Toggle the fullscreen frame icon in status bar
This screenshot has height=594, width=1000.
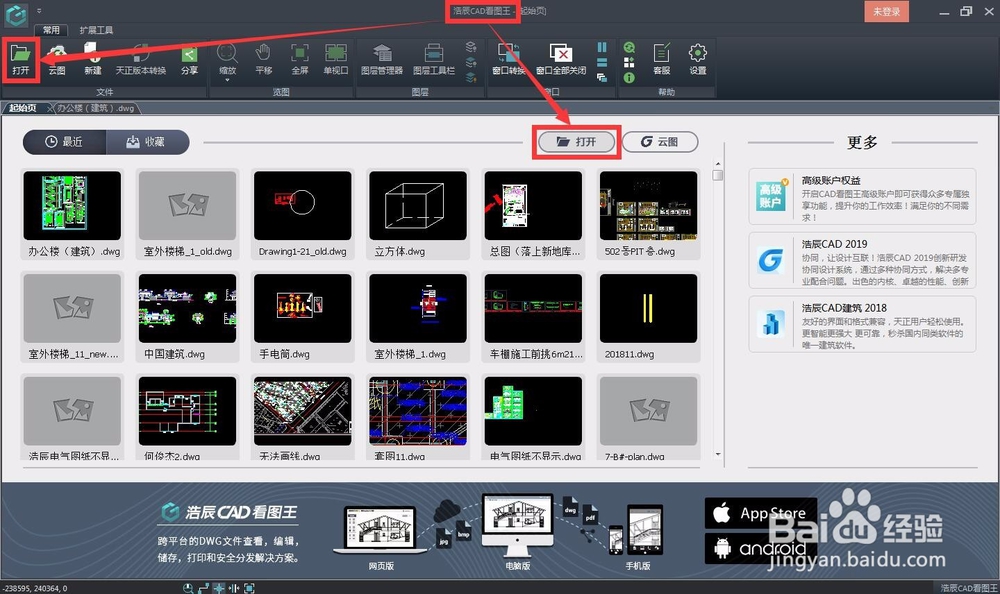[249, 588]
